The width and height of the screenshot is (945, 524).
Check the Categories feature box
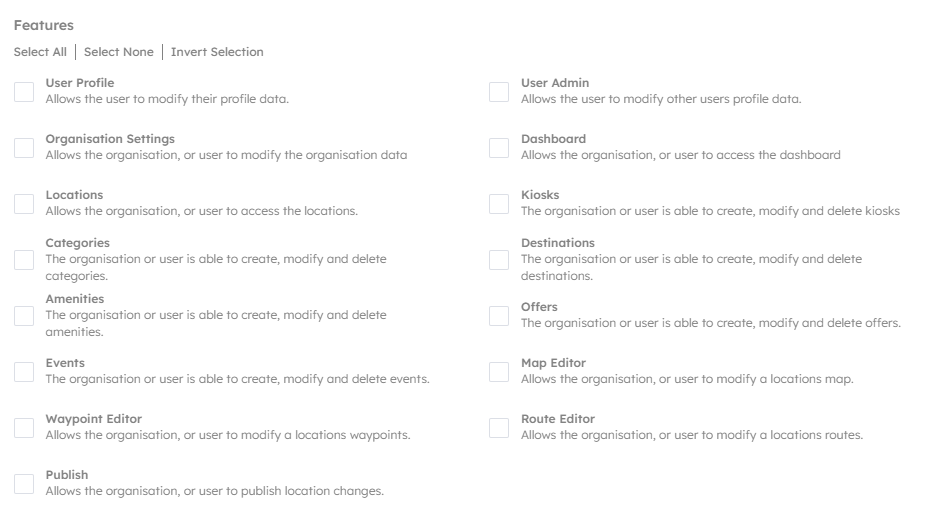coord(24,260)
